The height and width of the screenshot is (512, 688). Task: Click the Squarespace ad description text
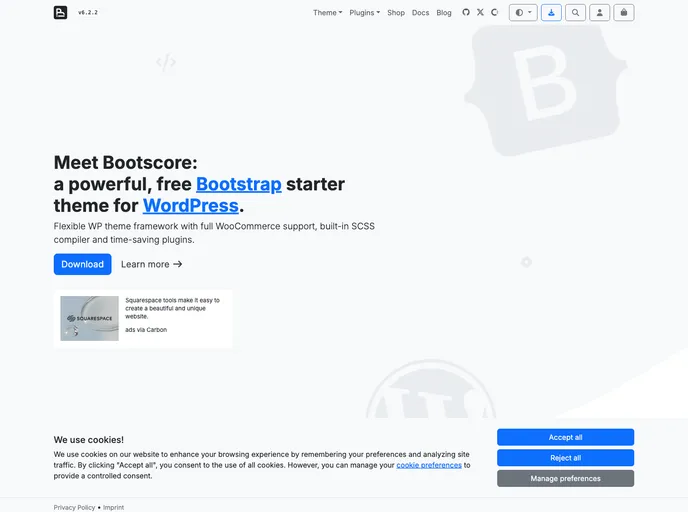pos(172,308)
